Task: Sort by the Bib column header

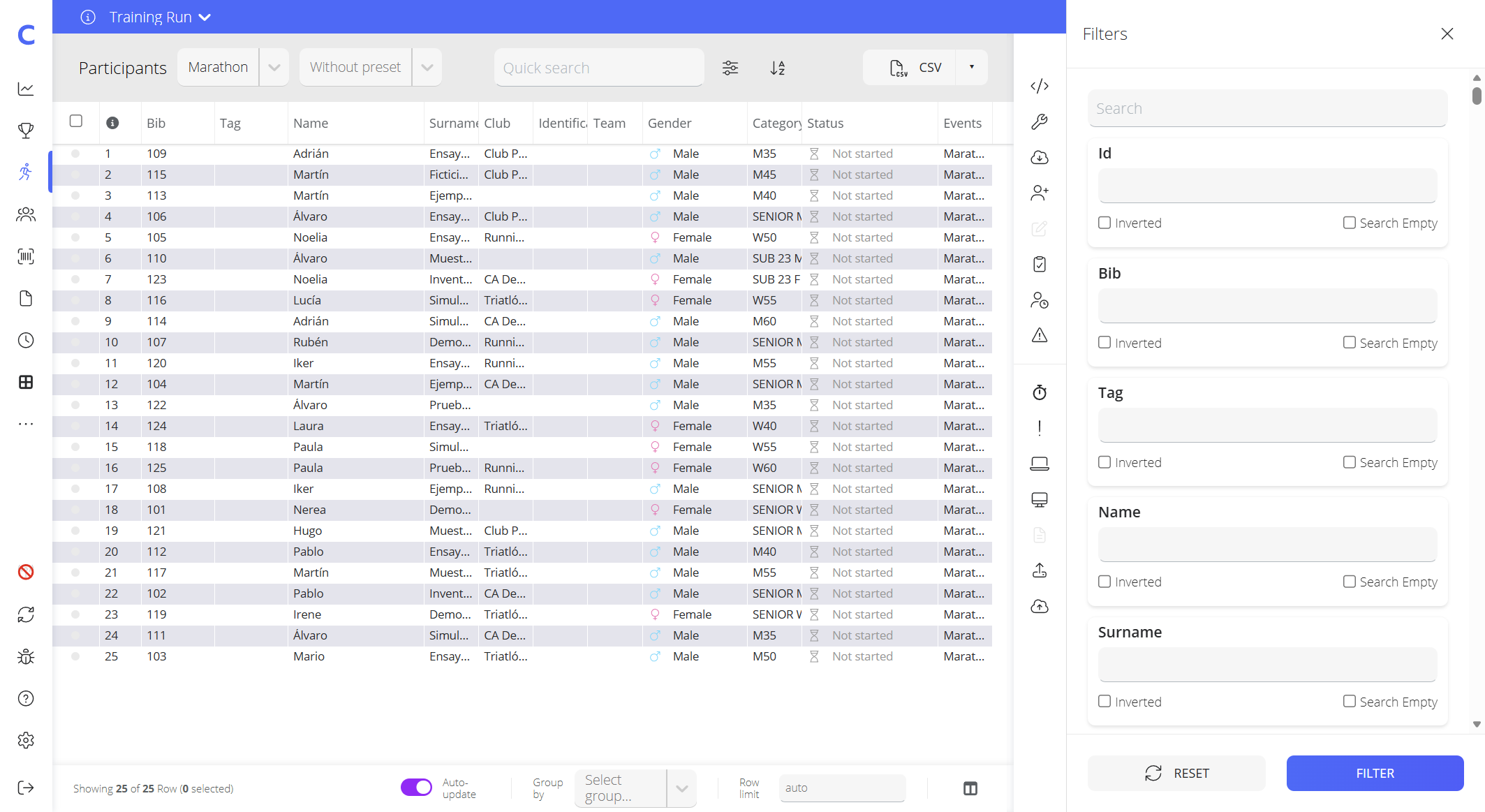Action: (156, 123)
